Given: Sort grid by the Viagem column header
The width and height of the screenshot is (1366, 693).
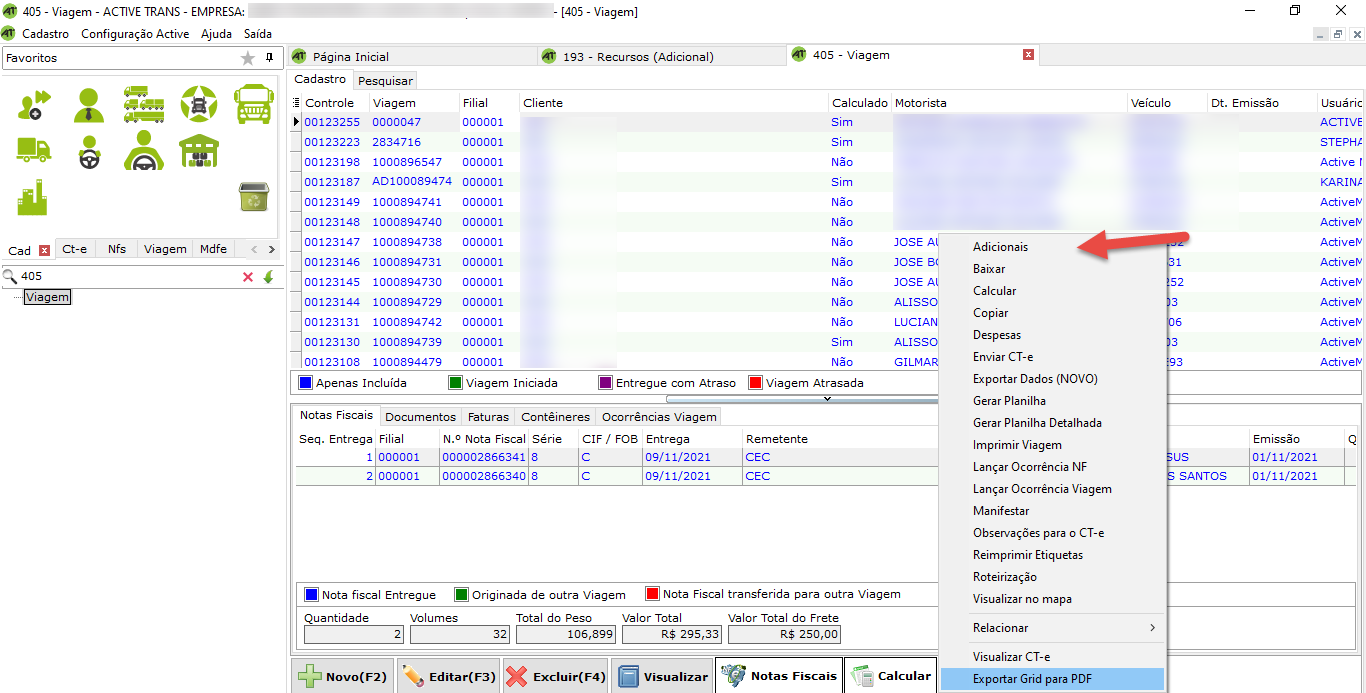Looking at the screenshot, I should pos(414,103).
